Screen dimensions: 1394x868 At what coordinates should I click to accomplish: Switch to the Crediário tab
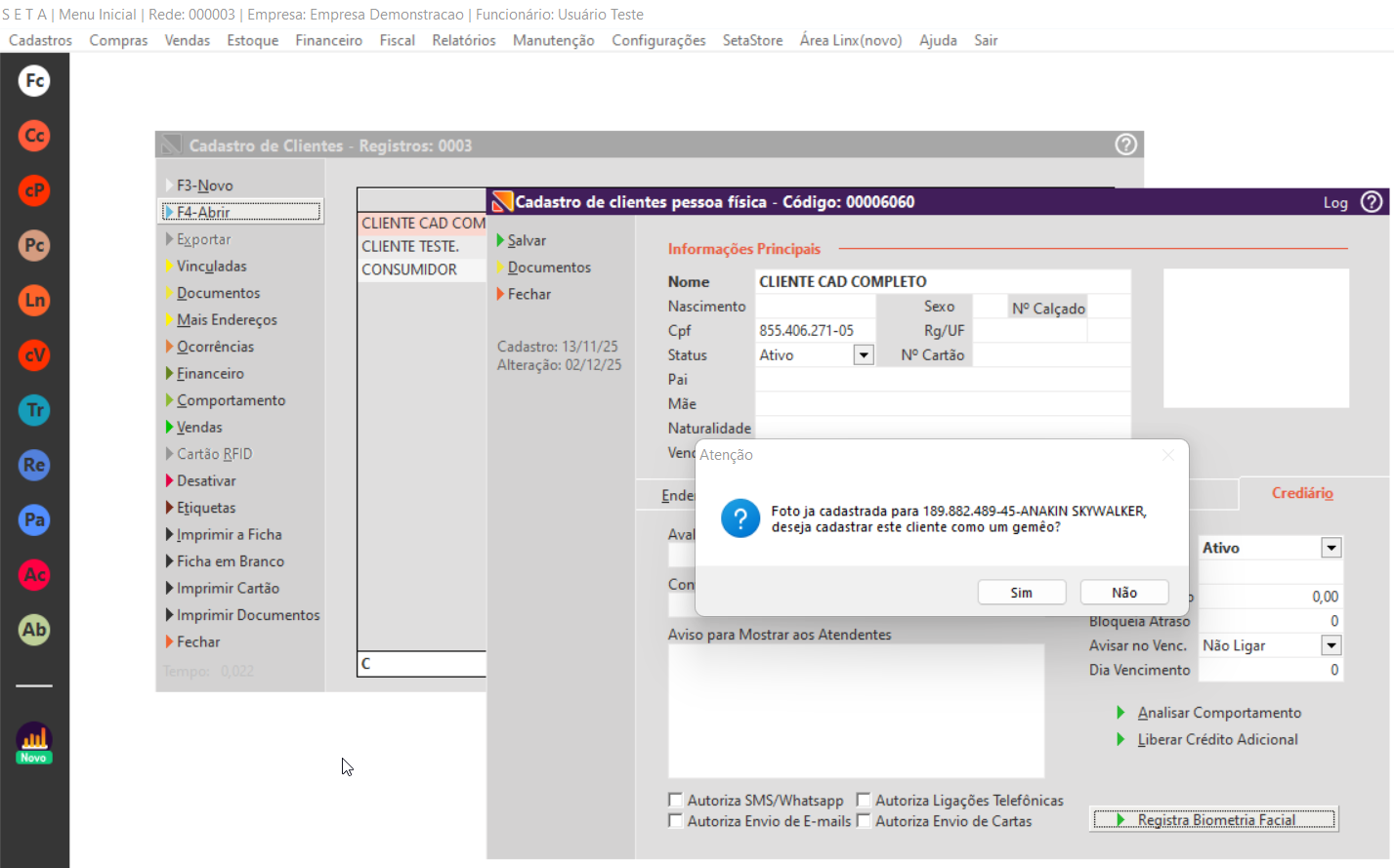pos(1302,493)
